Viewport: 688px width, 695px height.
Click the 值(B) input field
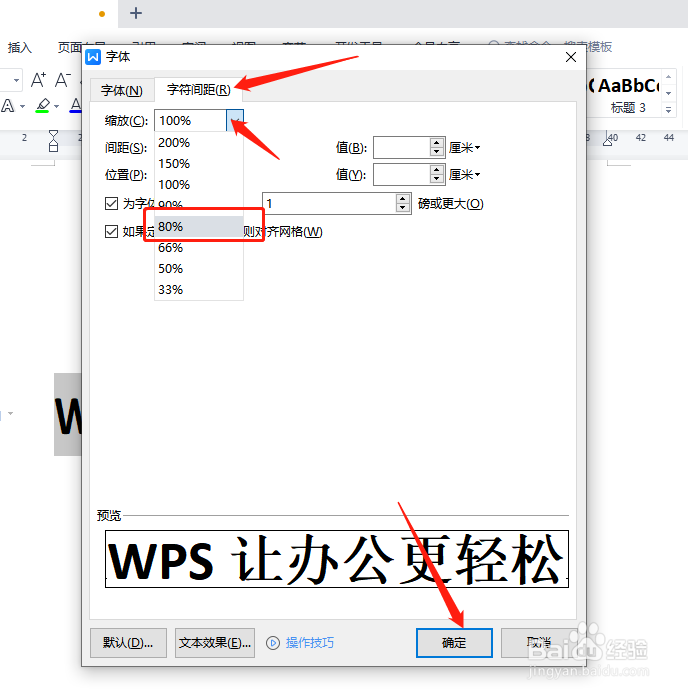(401, 148)
